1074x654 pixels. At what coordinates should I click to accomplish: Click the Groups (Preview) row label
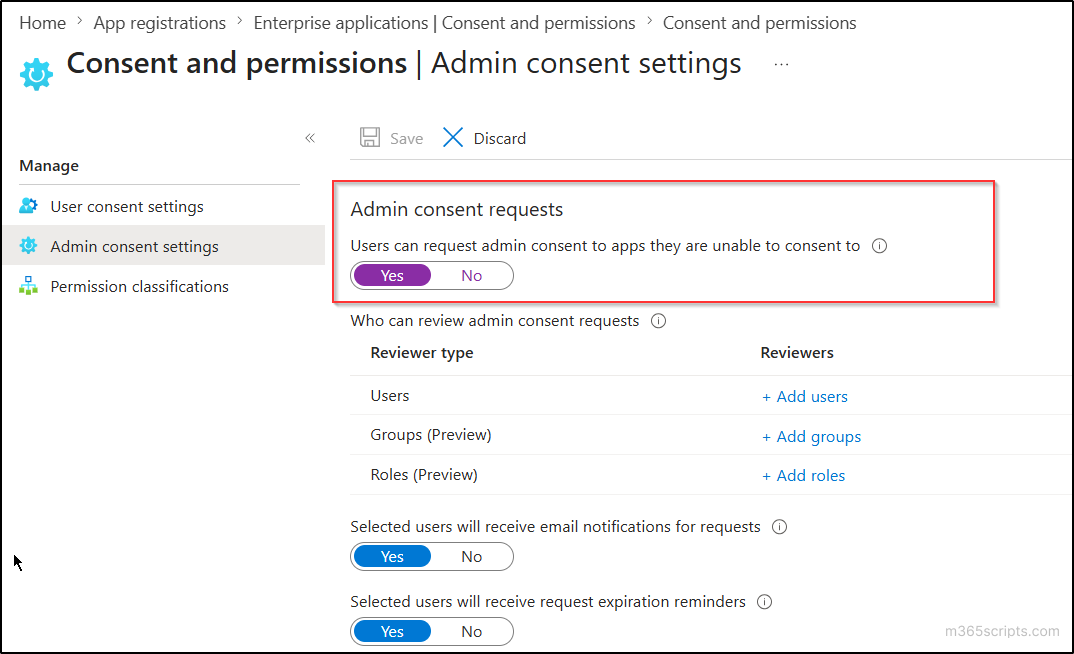point(431,435)
